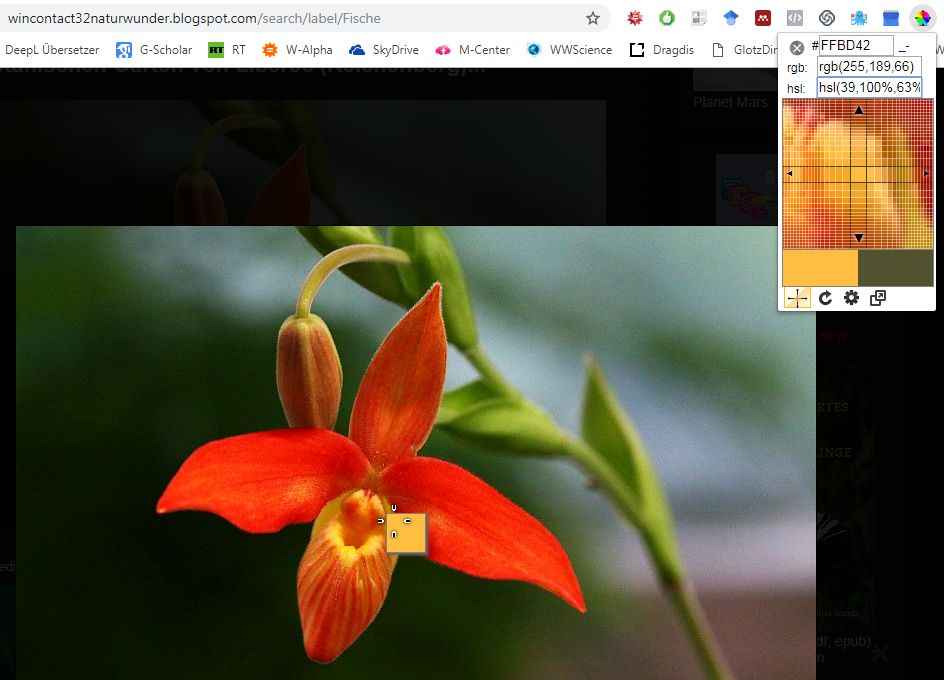Click the red starburst AdBlock extension icon
944x680 pixels.
click(634, 17)
